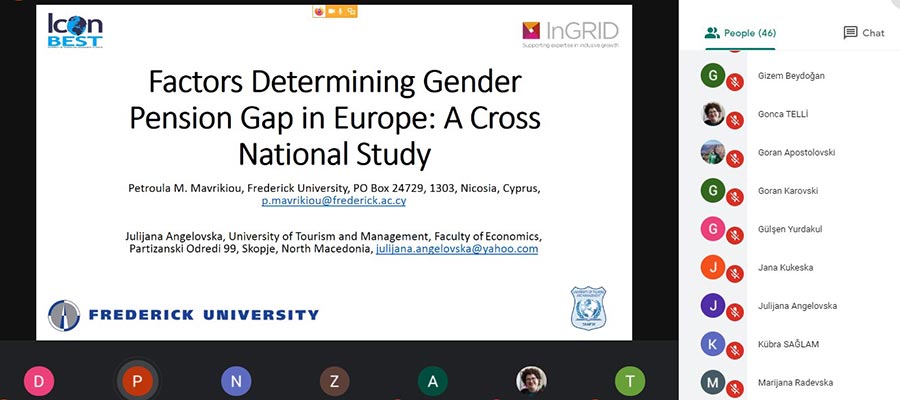Select participant tile with letter D
900x400 pixels.
point(39,380)
